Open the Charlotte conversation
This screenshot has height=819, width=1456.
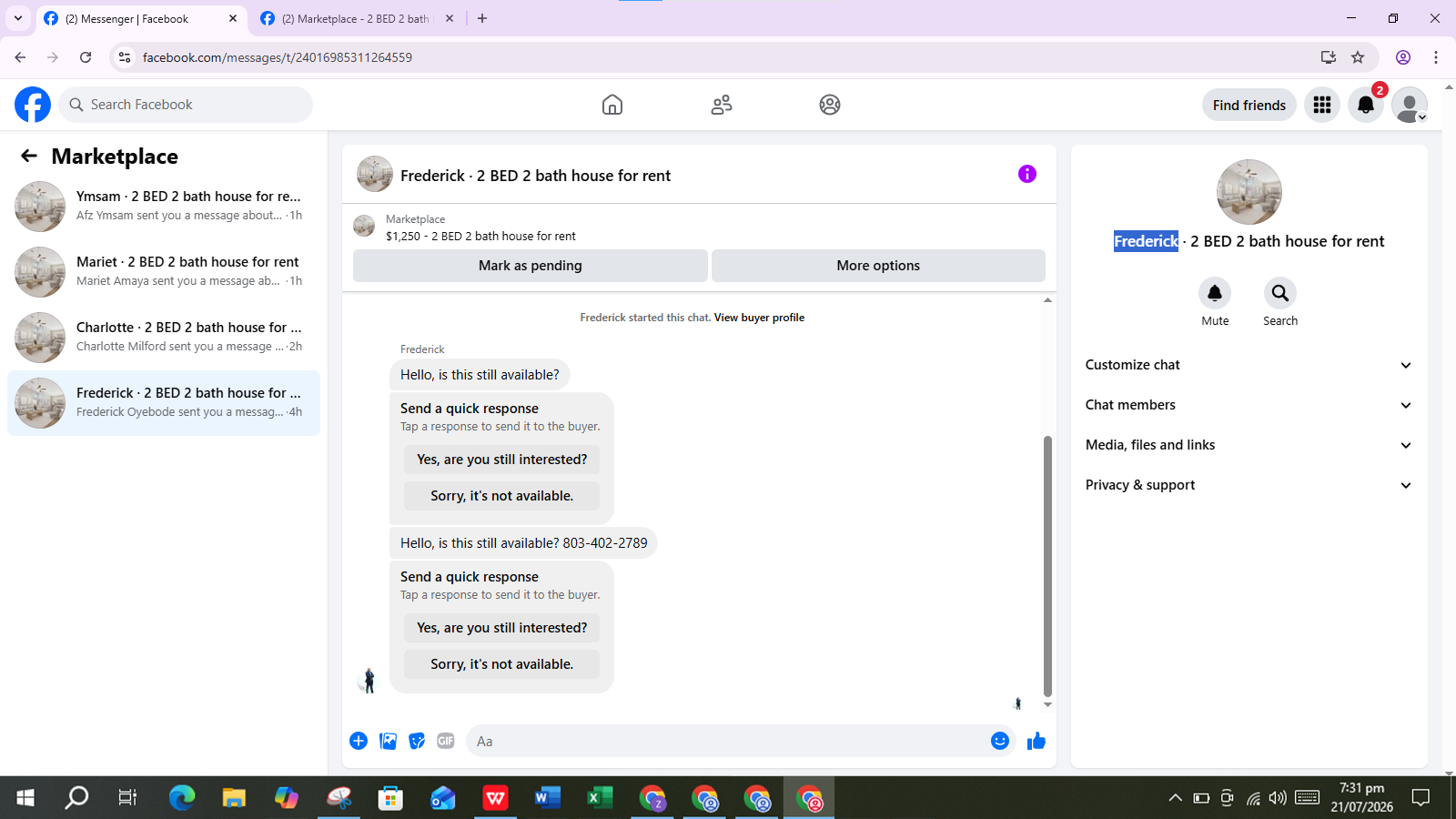click(164, 338)
